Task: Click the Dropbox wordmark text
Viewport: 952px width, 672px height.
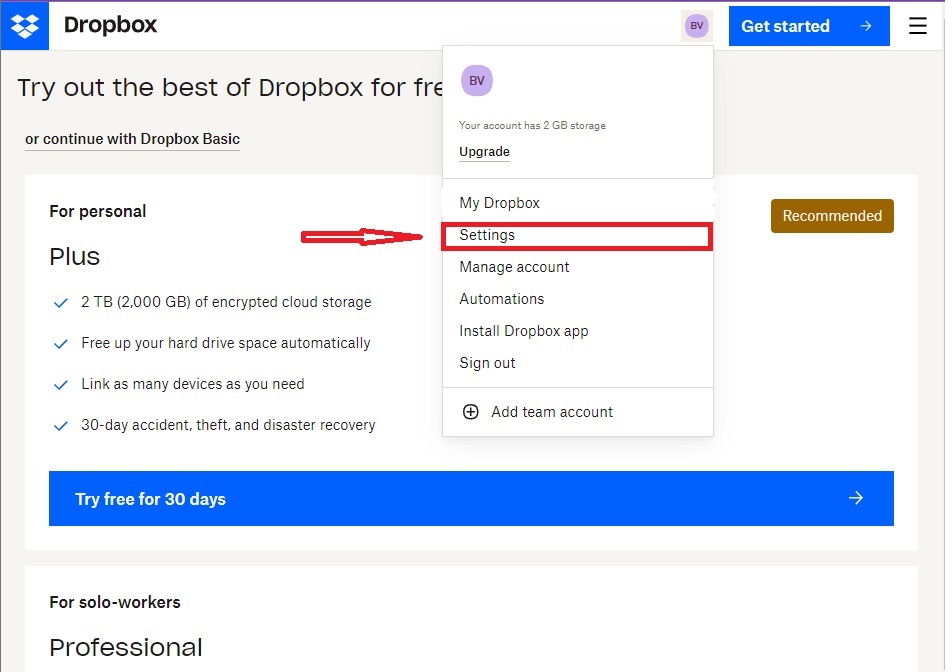Action: click(110, 25)
